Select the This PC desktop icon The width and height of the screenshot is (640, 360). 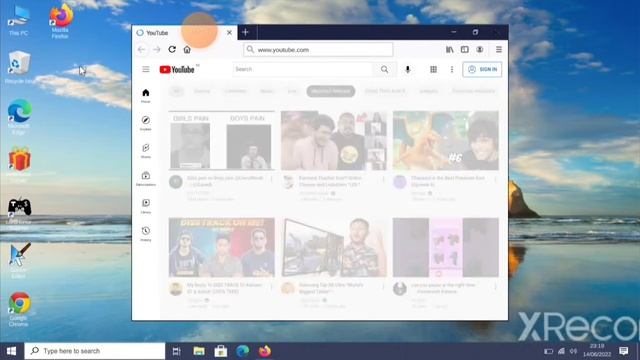[18, 21]
